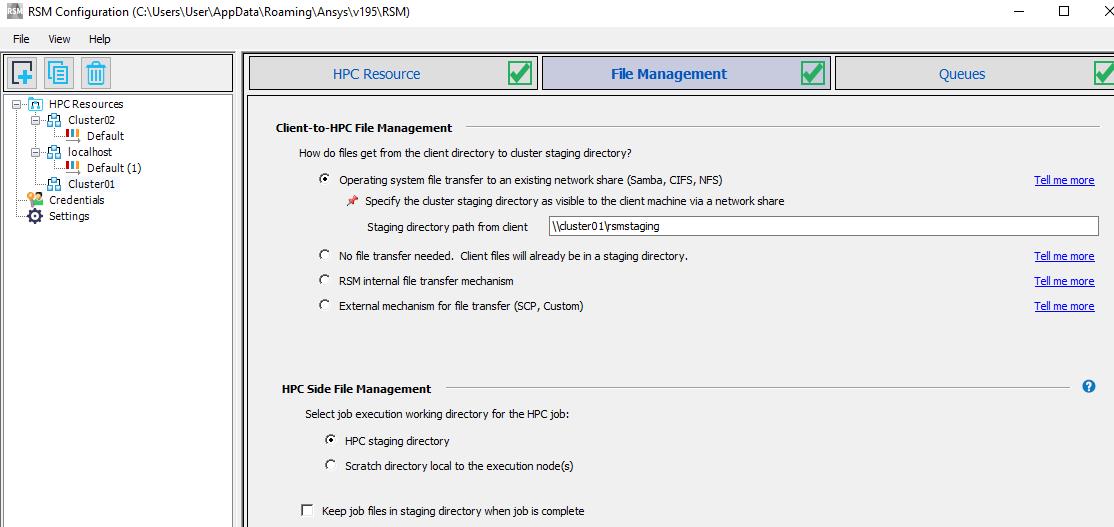Select HPC staging directory option
The width and height of the screenshot is (1114, 527).
[330, 440]
